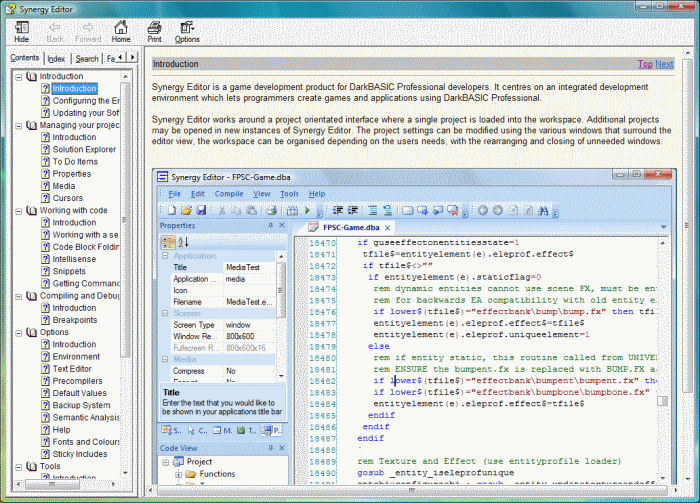700x503 pixels.
Task: Open the File menu in embedded editor
Action: click(x=174, y=194)
